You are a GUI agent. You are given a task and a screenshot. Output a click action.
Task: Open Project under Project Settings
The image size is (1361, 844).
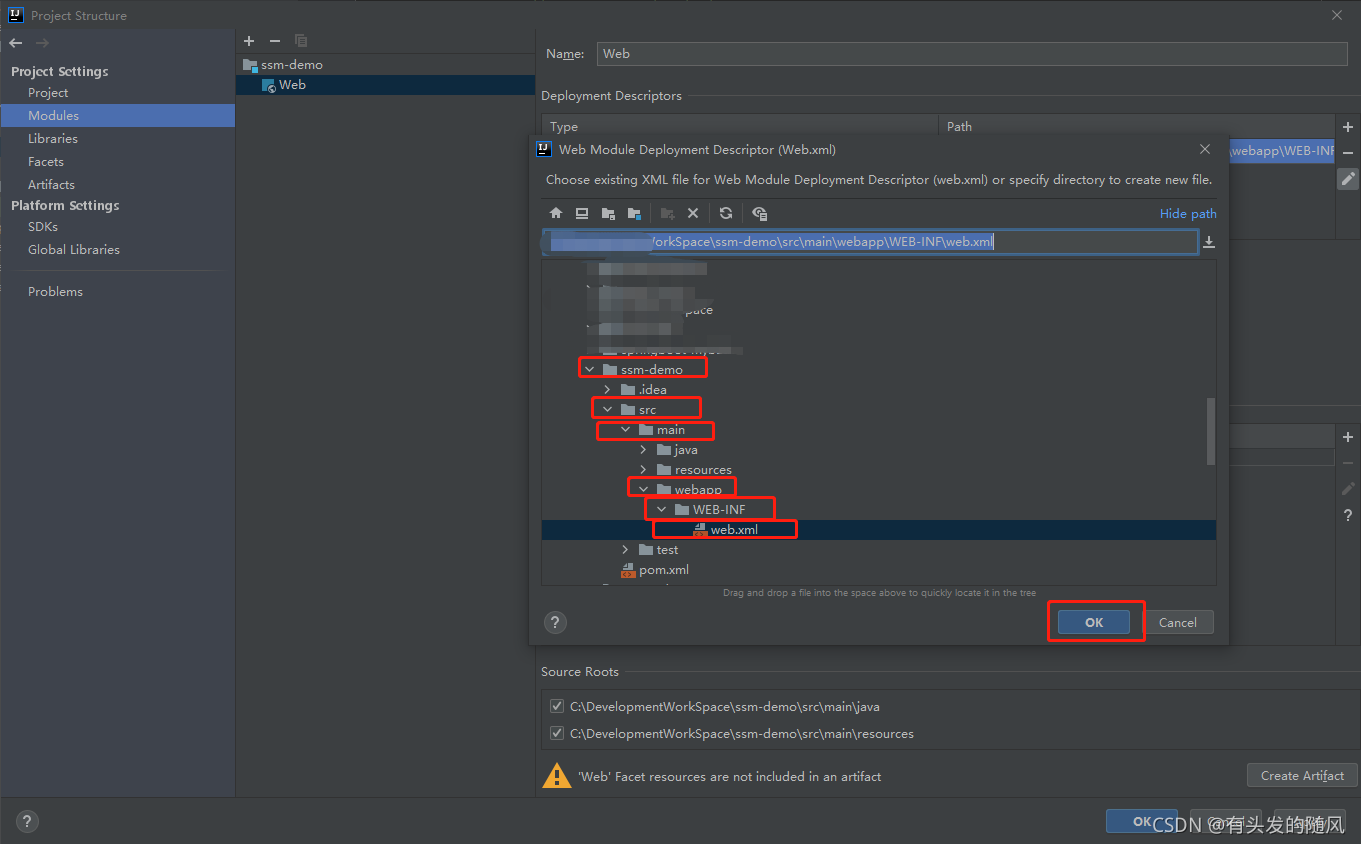click(48, 92)
